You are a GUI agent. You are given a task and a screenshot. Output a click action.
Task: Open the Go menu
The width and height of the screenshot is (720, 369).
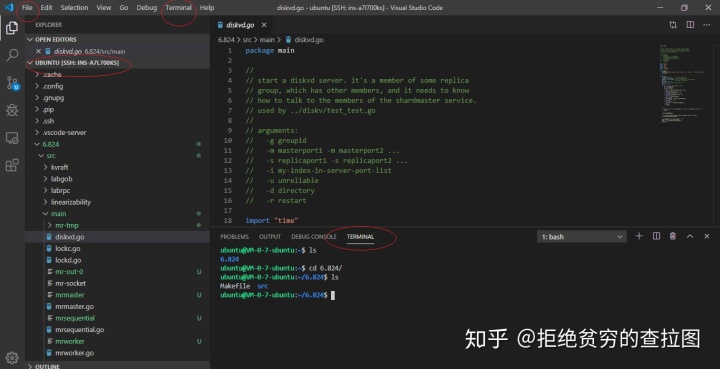pyautogui.click(x=124, y=8)
